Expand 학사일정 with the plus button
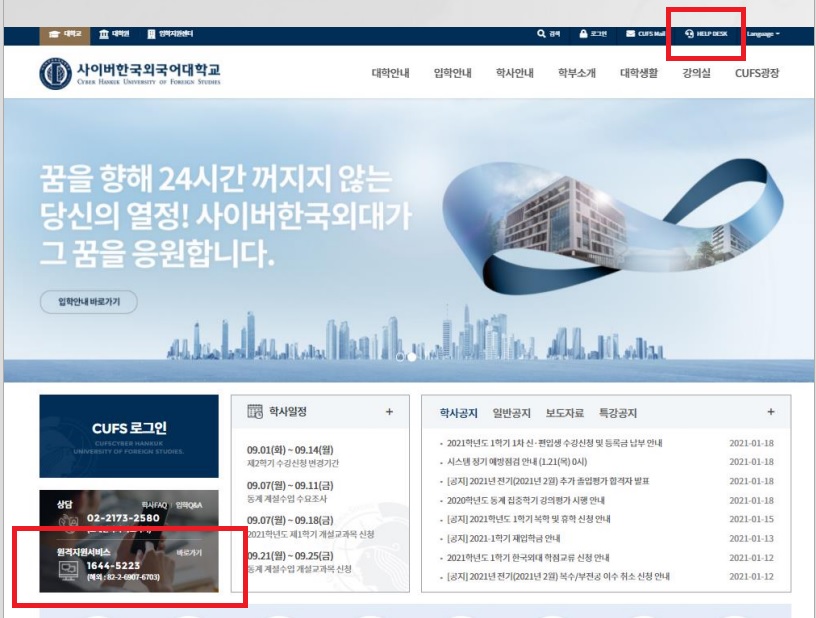 pyautogui.click(x=389, y=412)
